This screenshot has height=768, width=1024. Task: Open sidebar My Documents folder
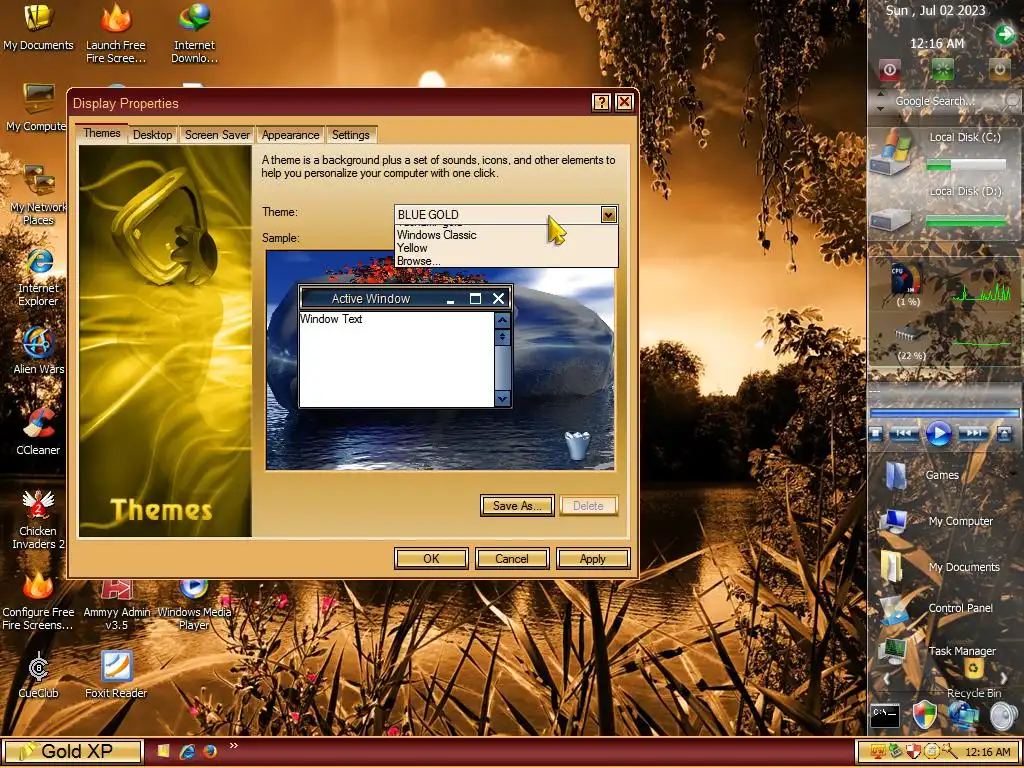pyautogui.click(x=940, y=567)
